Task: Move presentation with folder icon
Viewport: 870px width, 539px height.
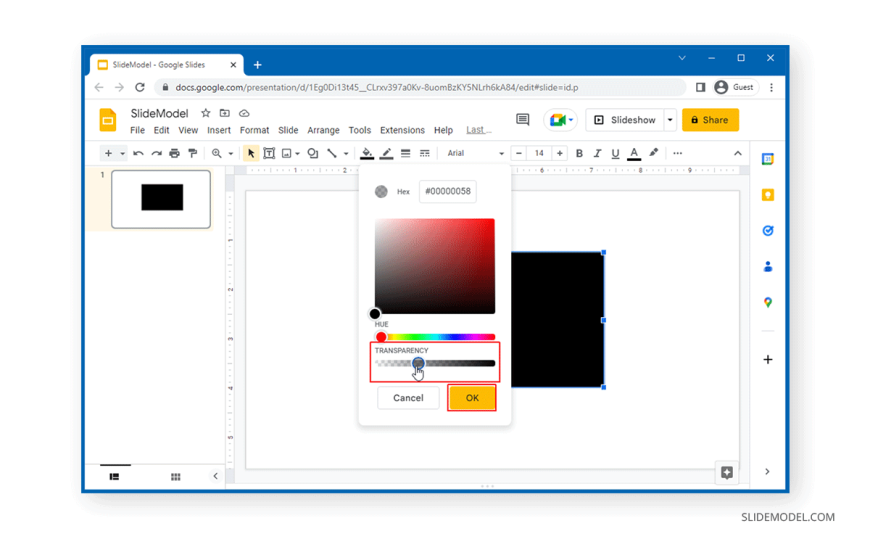Action: 225,113
